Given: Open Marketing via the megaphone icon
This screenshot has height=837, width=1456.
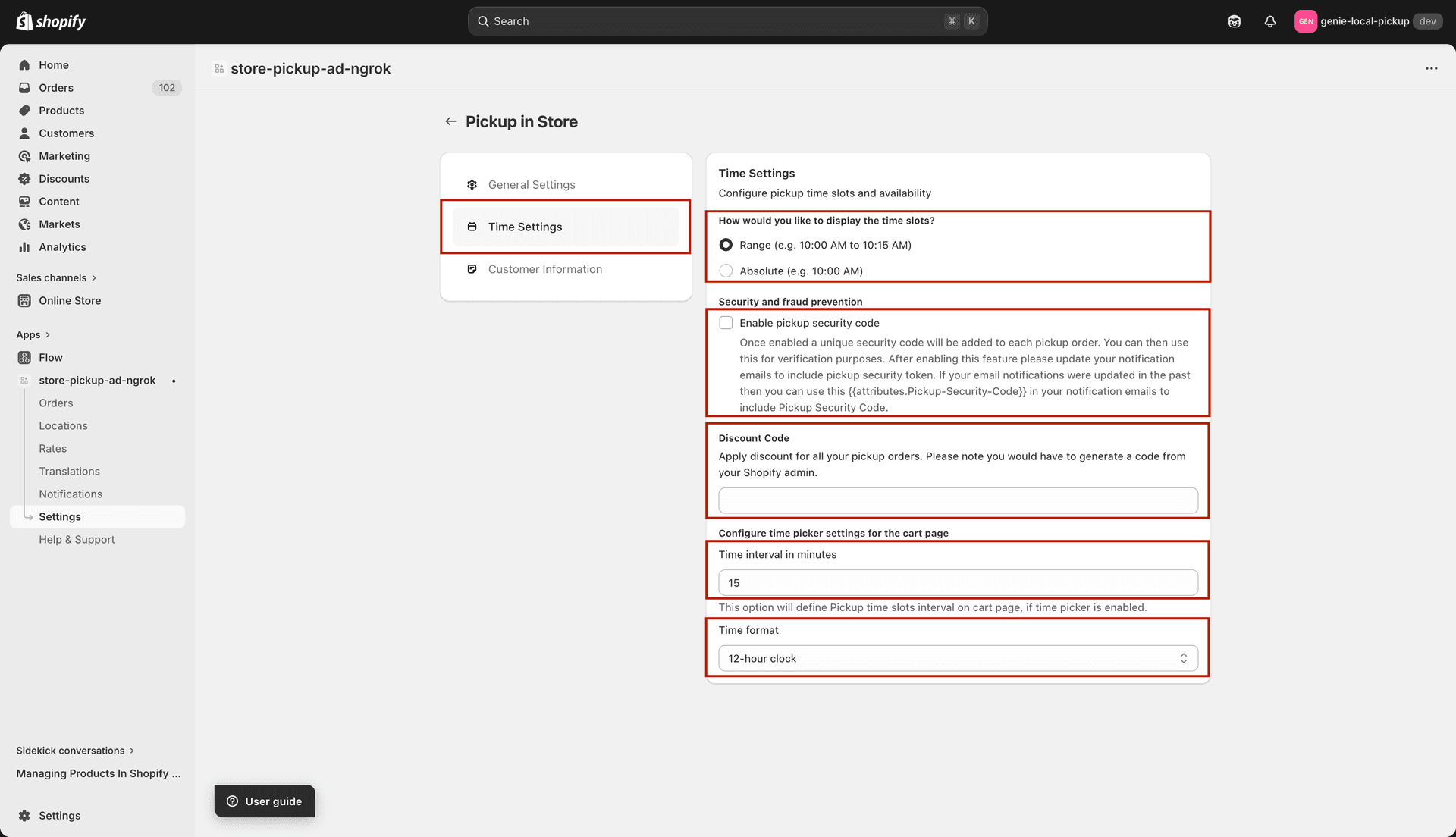Looking at the screenshot, I should pyautogui.click(x=24, y=155).
